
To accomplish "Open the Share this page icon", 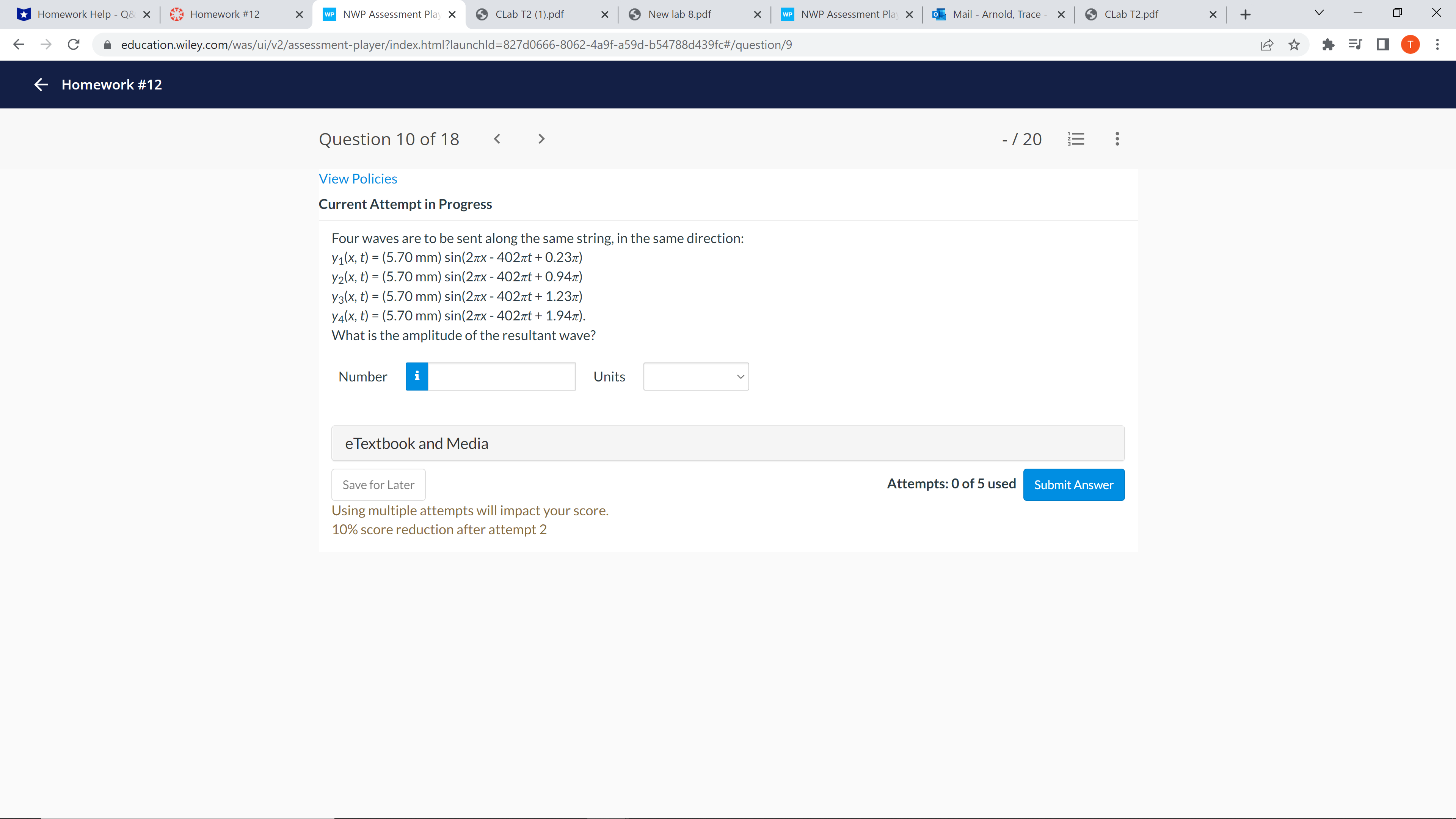I will coord(1267,45).
